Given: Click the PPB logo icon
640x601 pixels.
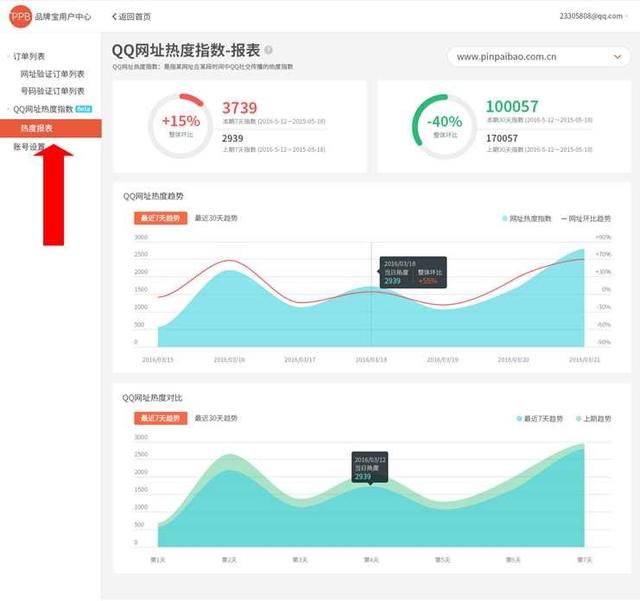Looking at the screenshot, I should point(20,16).
